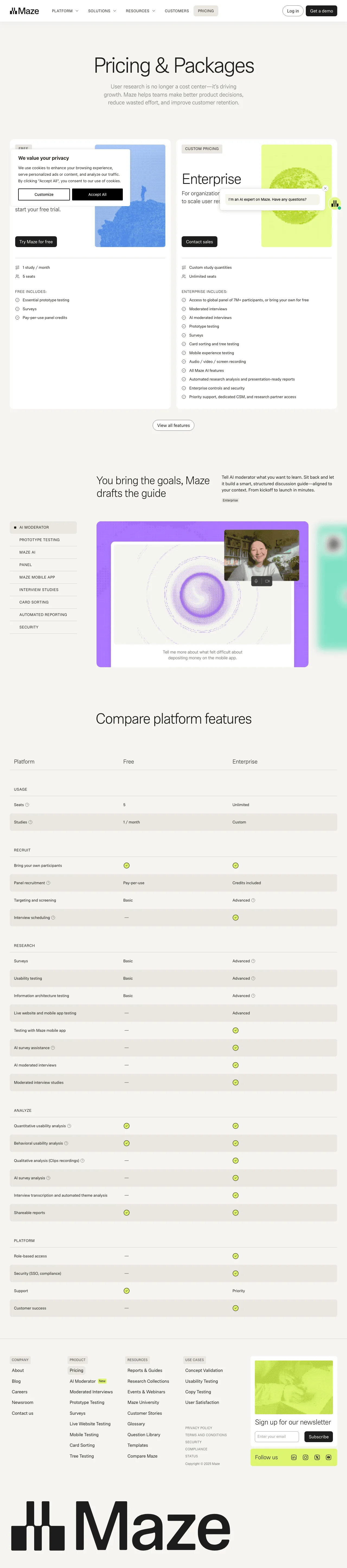Click the Customize cookies button
Image resolution: width=347 pixels, height=1568 pixels.
(x=44, y=194)
